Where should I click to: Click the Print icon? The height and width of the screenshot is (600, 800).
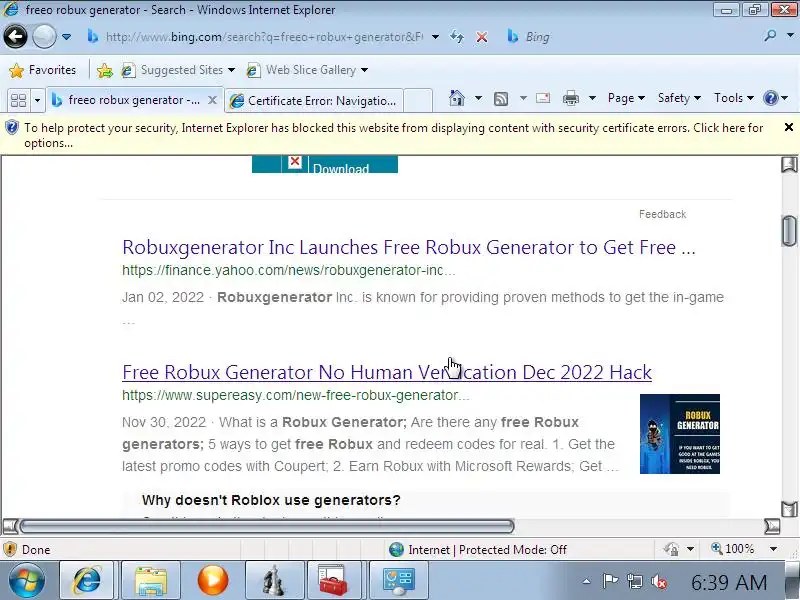tap(570, 97)
